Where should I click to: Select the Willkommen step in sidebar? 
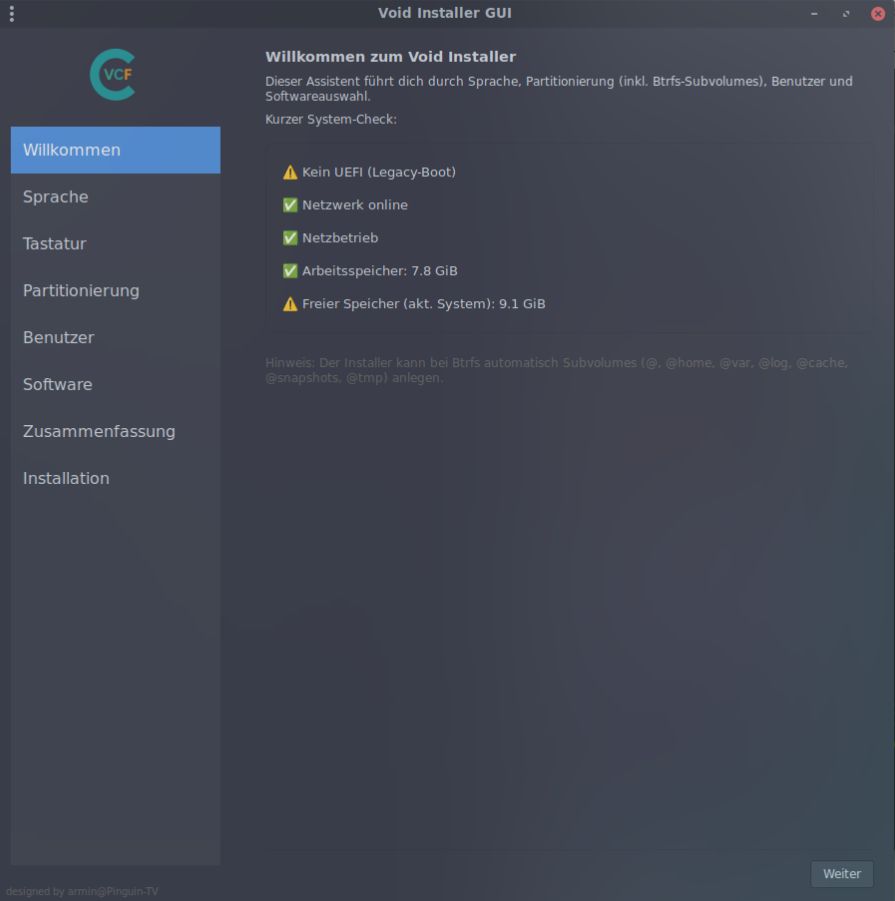[115, 150]
